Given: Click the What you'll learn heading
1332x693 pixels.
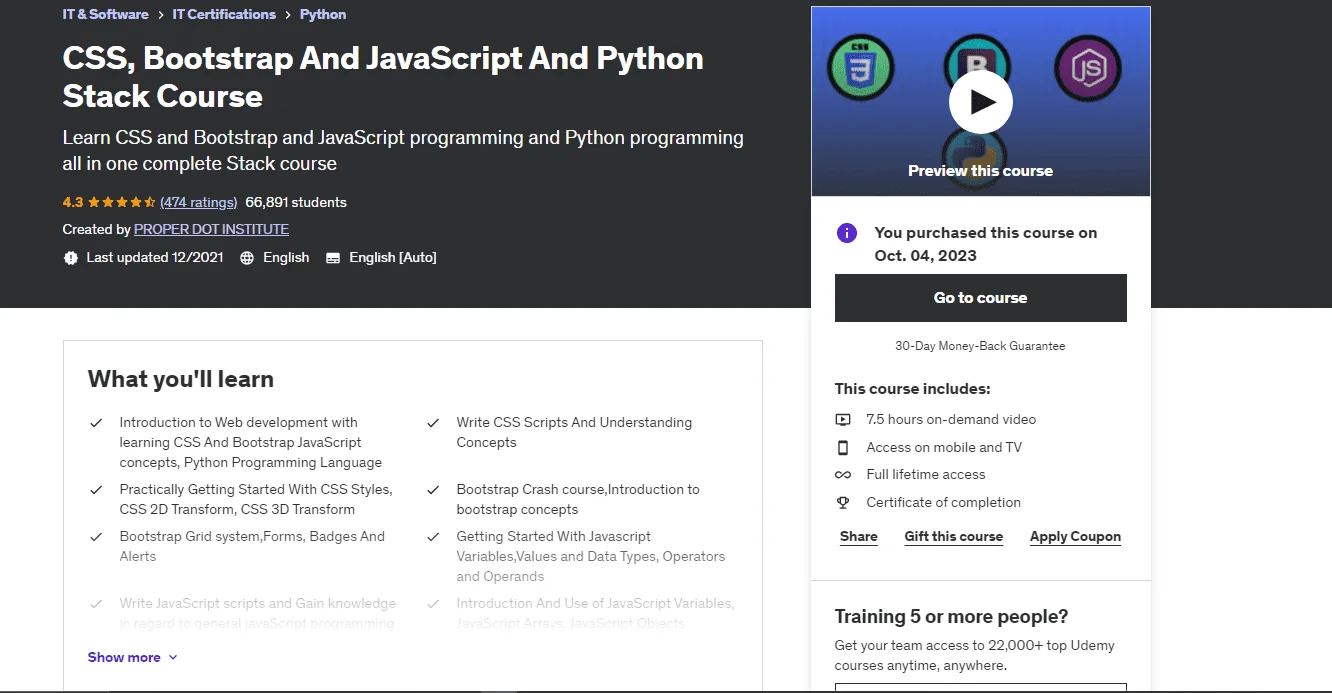Looking at the screenshot, I should pos(181,379).
